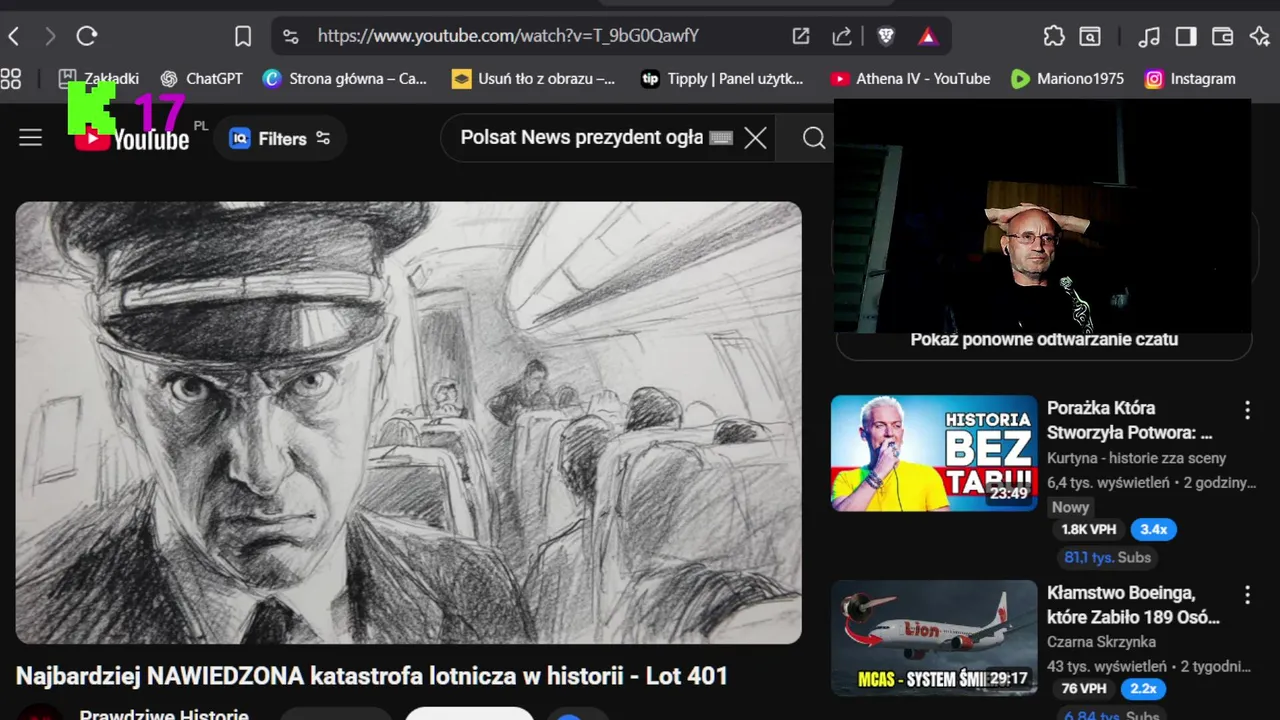Screen dimensions: 1280x720
Task: Go to YouTube home via logo
Action: tap(132, 138)
